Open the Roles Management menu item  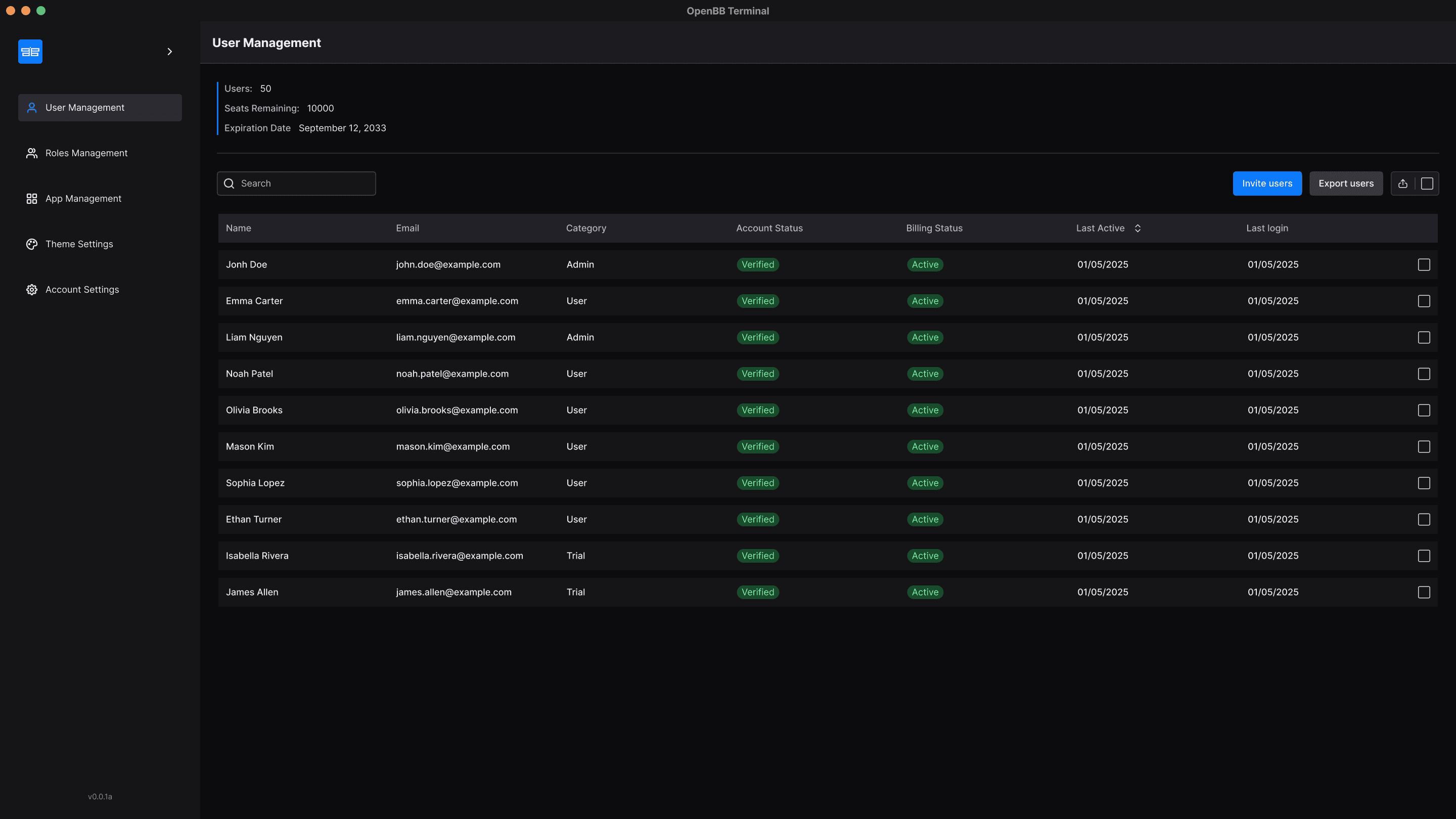click(86, 153)
